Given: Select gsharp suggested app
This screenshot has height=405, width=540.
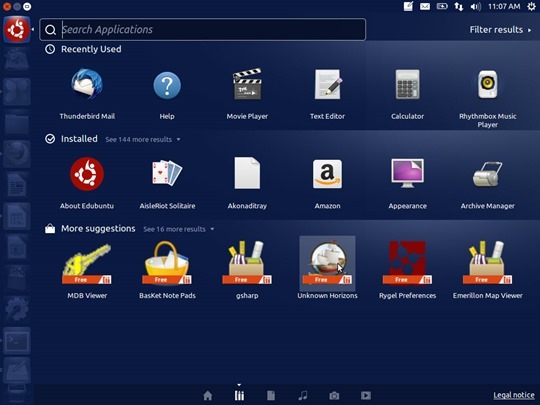Looking at the screenshot, I should [x=247, y=263].
